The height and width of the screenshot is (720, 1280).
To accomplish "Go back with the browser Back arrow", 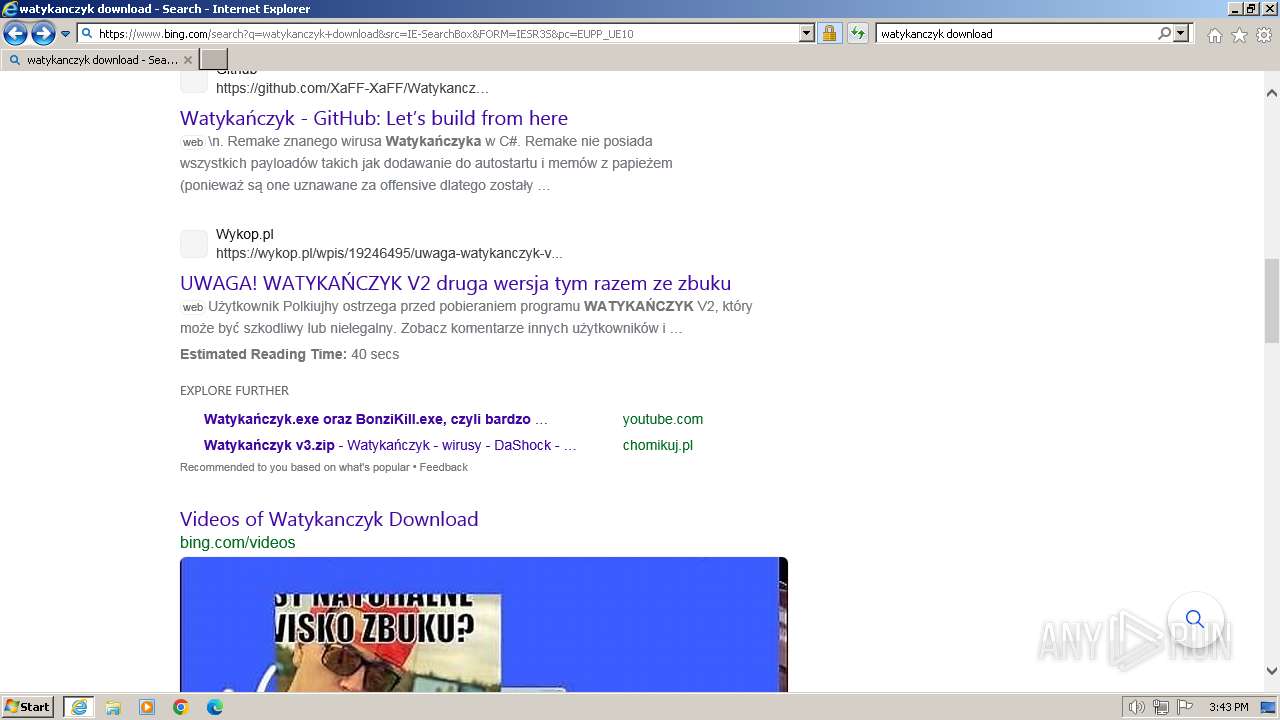I will click(15, 34).
